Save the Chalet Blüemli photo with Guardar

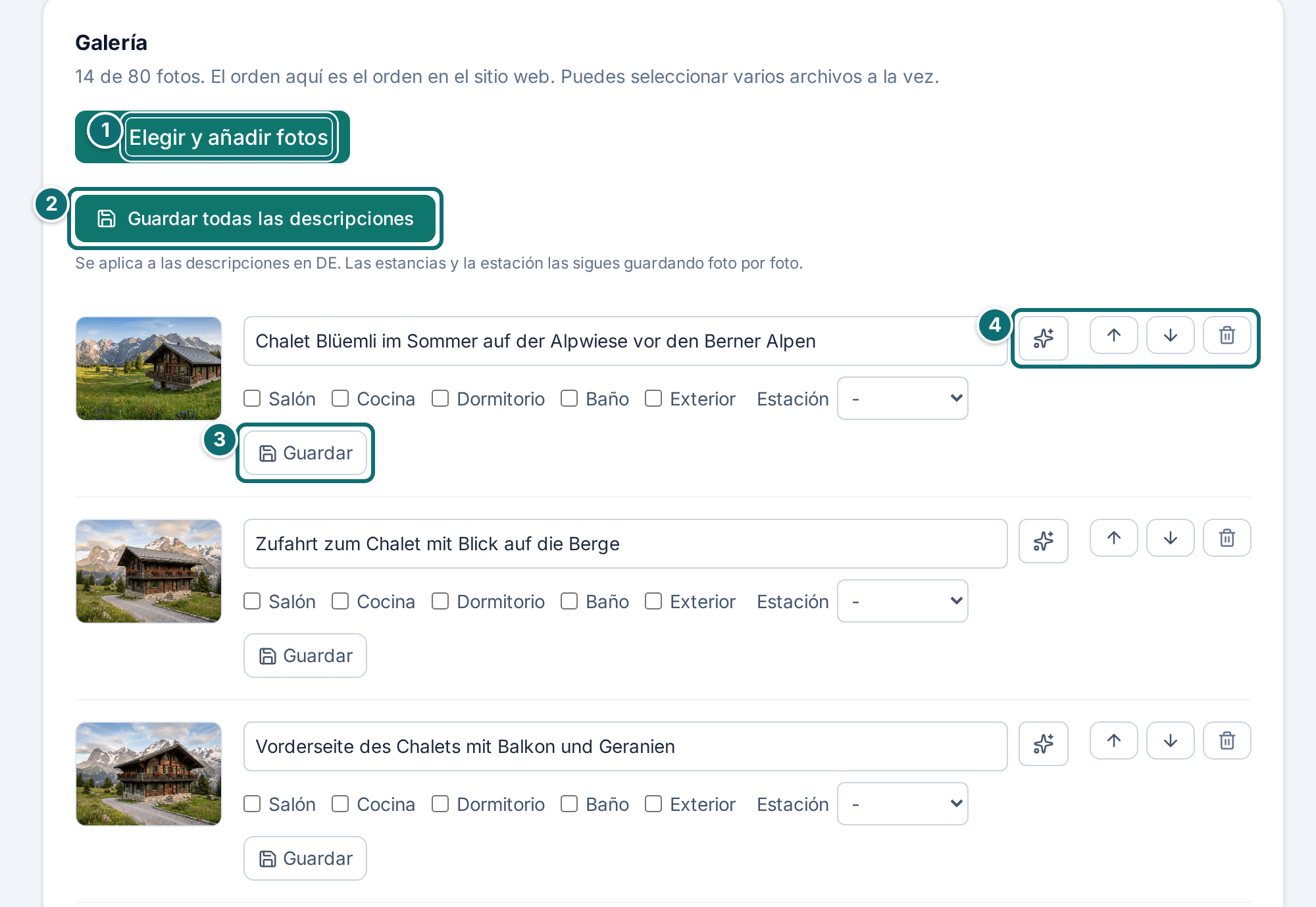(x=305, y=453)
